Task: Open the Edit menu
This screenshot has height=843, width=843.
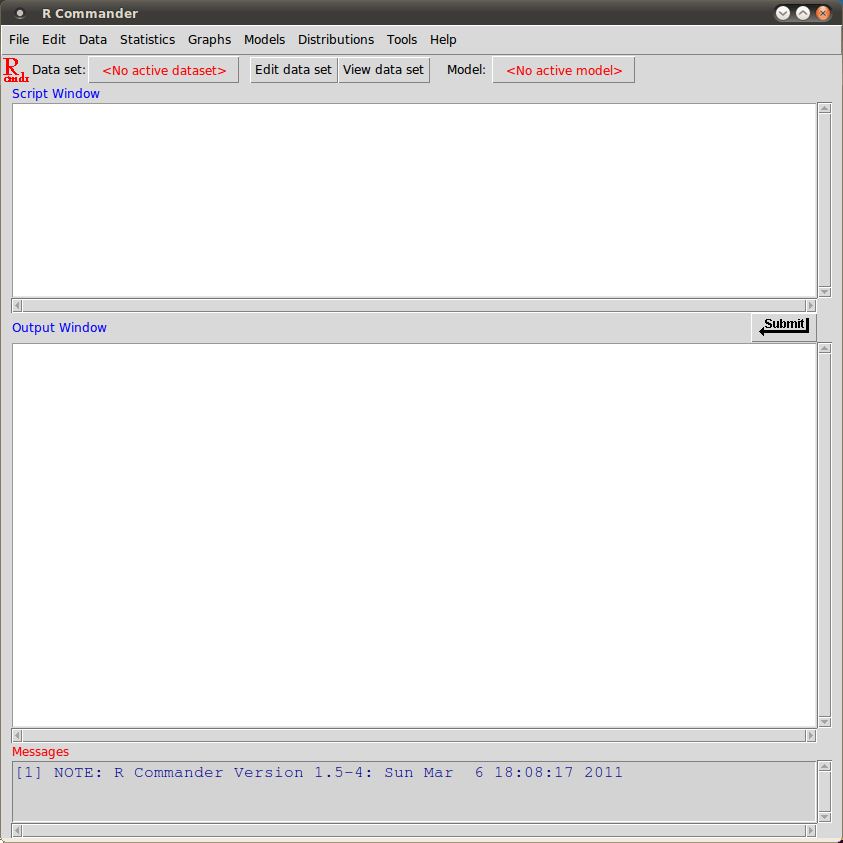Action: click(54, 40)
